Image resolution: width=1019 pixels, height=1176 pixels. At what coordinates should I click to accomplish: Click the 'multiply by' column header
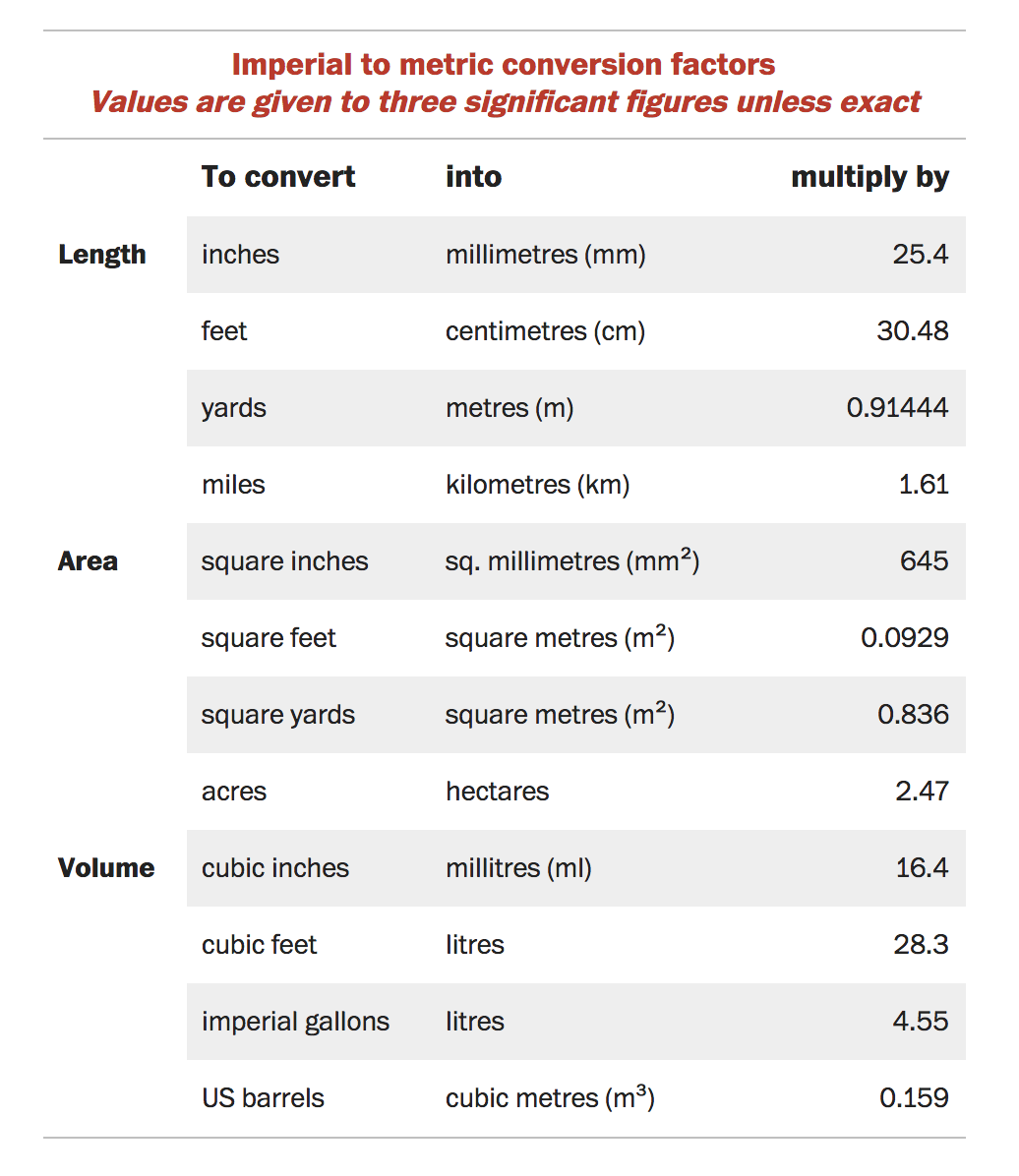[x=869, y=177]
